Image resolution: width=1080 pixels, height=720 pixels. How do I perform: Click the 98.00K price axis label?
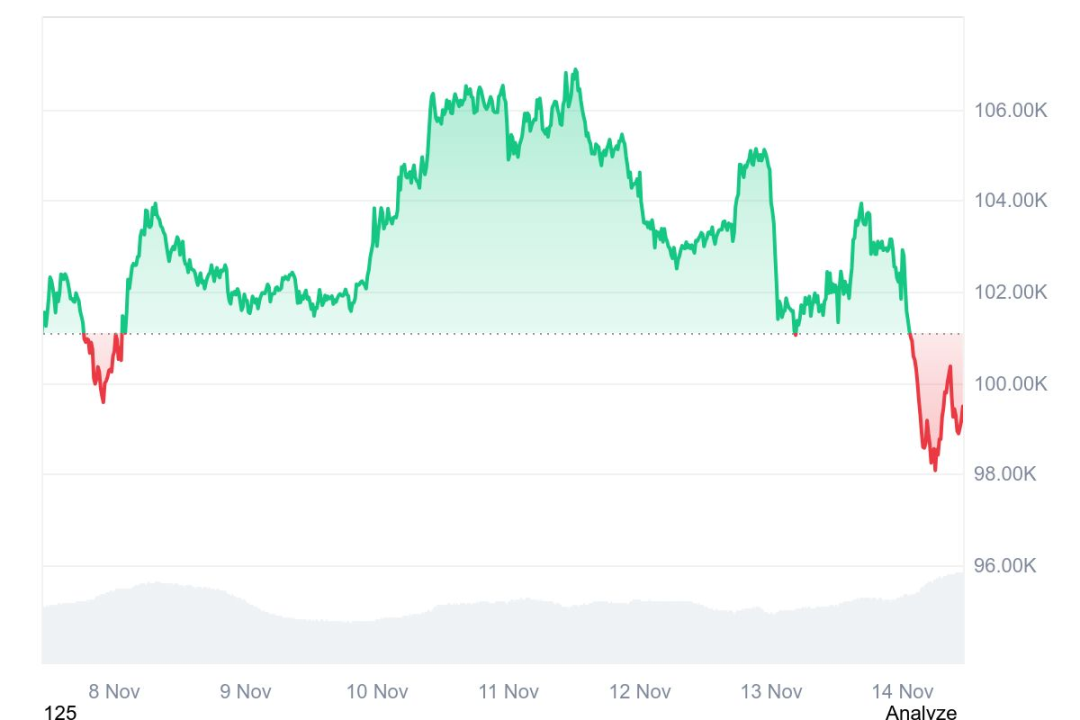(x=1006, y=474)
